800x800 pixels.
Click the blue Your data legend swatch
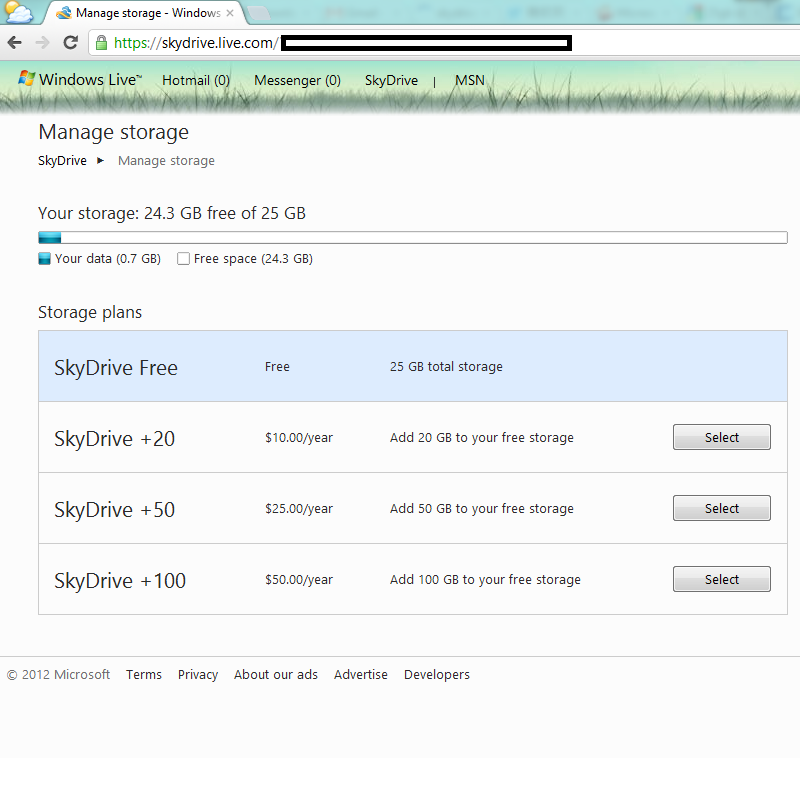coord(44,259)
